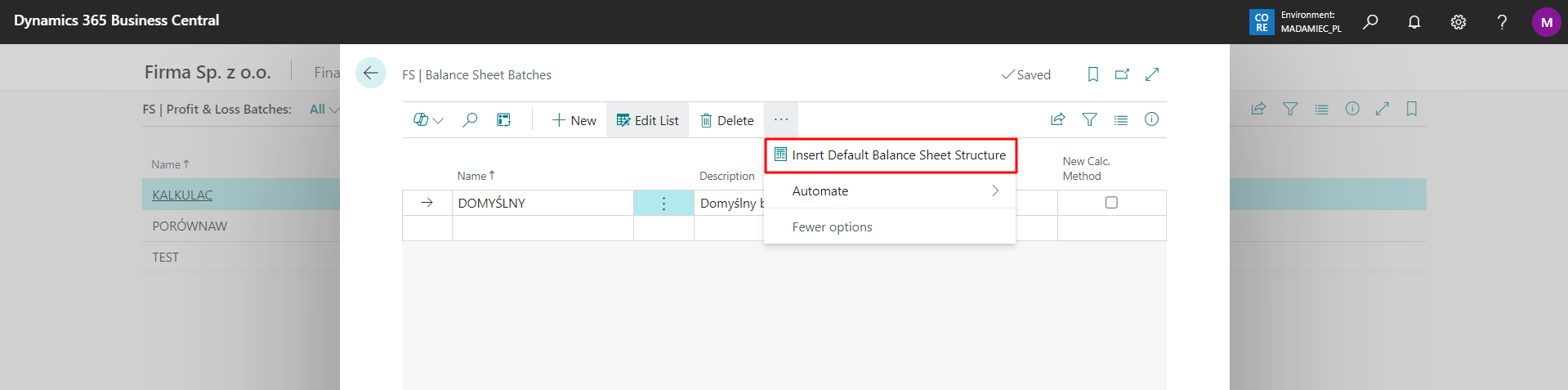Select the DOMYŚLNY name cell

tap(543, 203)
